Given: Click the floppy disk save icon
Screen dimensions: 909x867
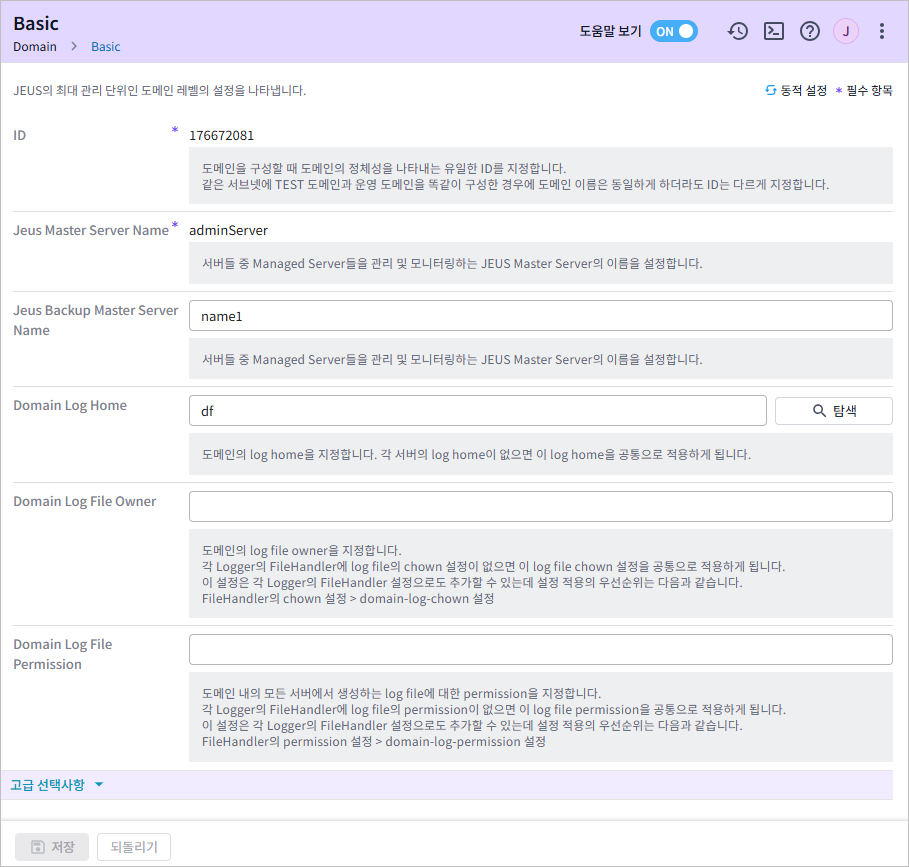Looking at the screenshot, I should (37, 847).
